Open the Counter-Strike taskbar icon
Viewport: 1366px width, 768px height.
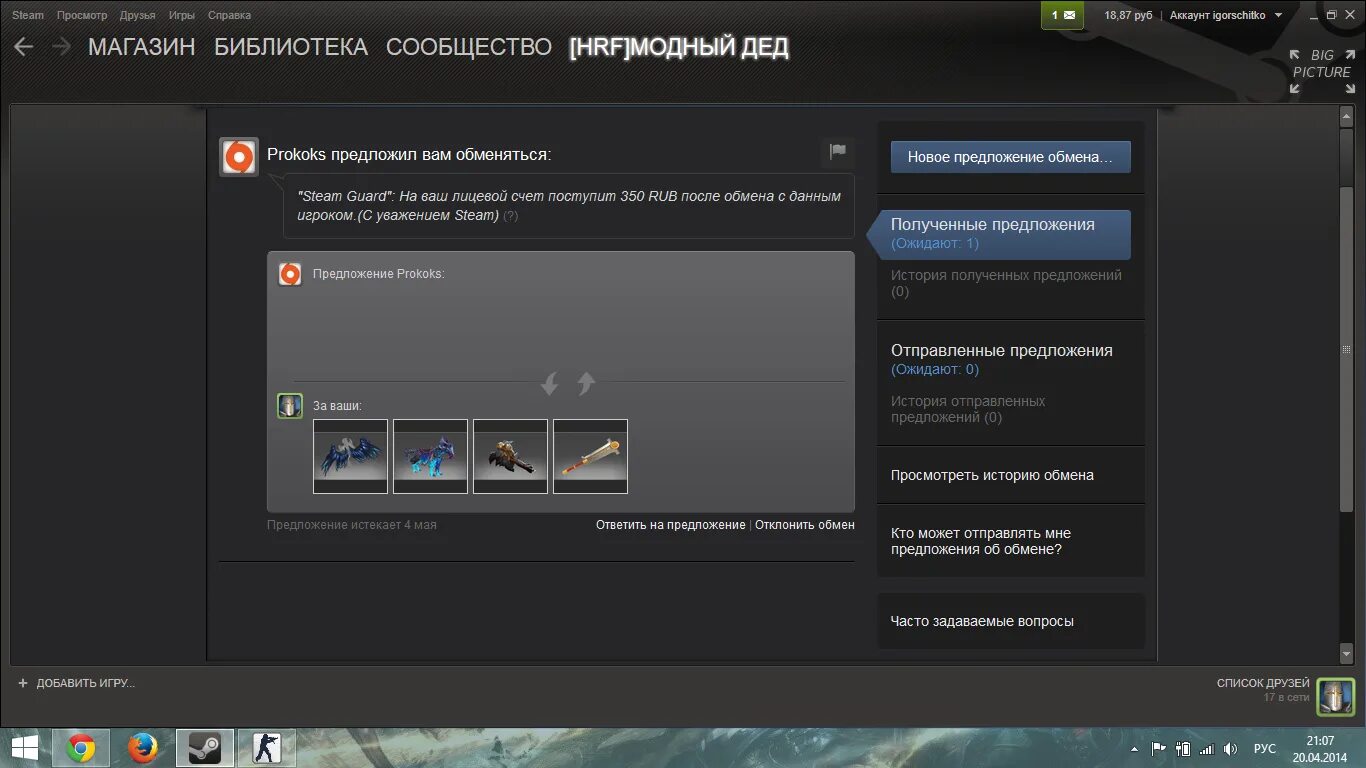point(266,748)
